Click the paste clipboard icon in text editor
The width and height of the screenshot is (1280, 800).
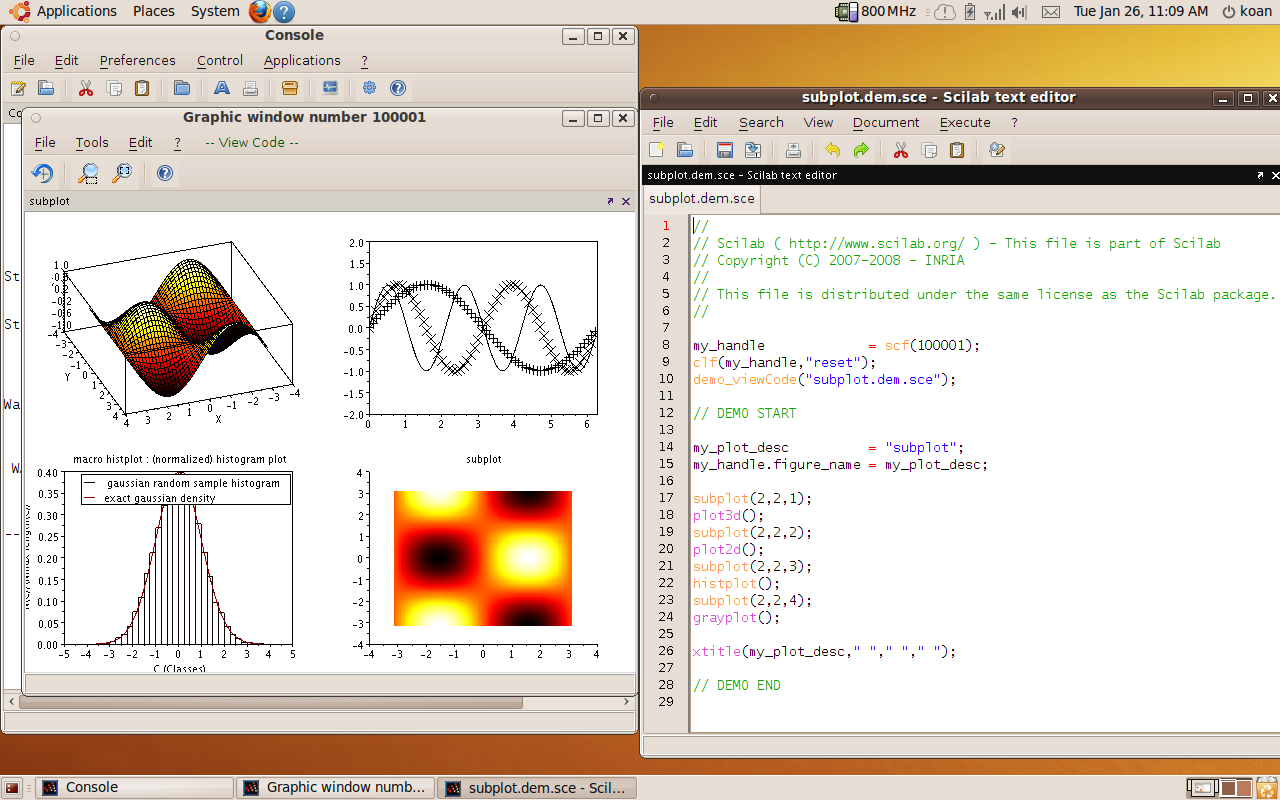[957, 150]
